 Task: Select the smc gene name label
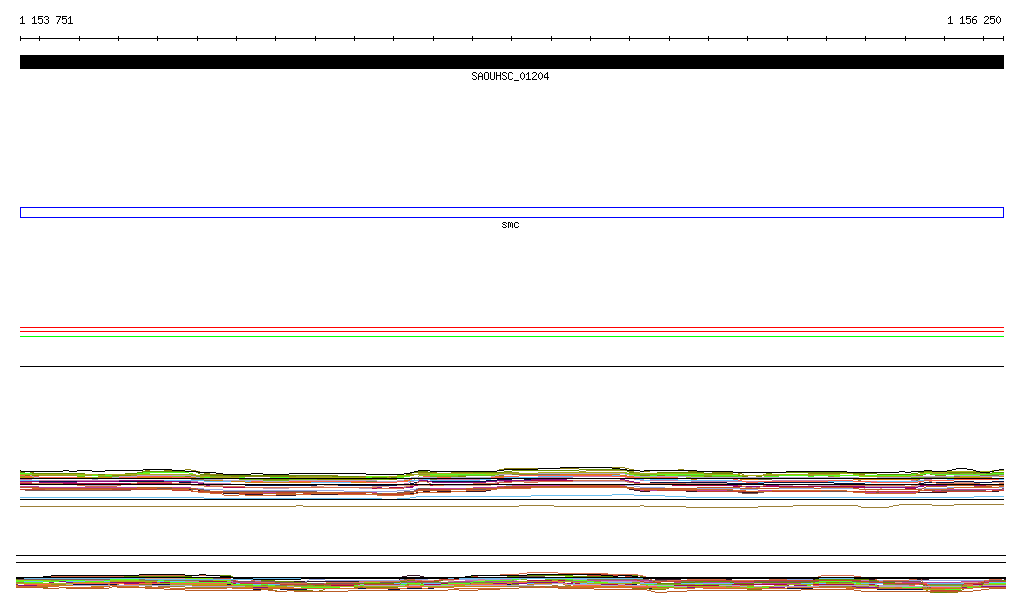tap(510, 225)
